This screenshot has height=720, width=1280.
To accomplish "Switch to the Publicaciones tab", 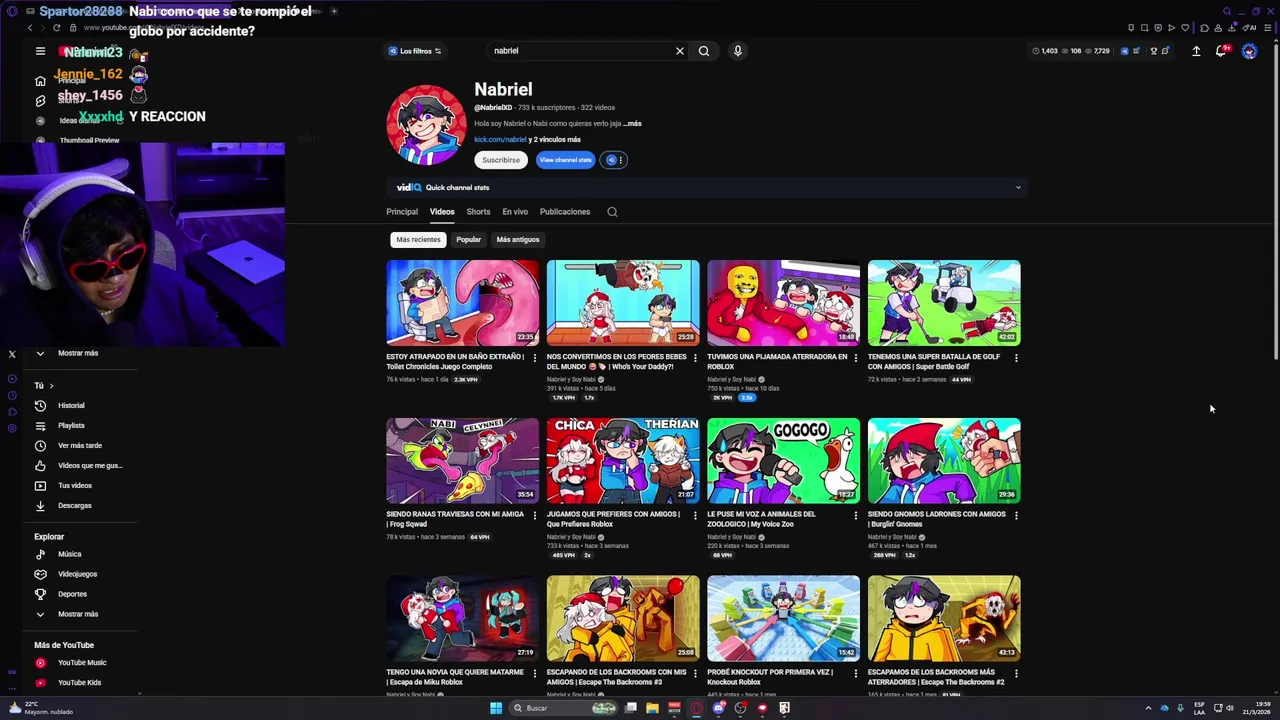I will click(565, 212).
